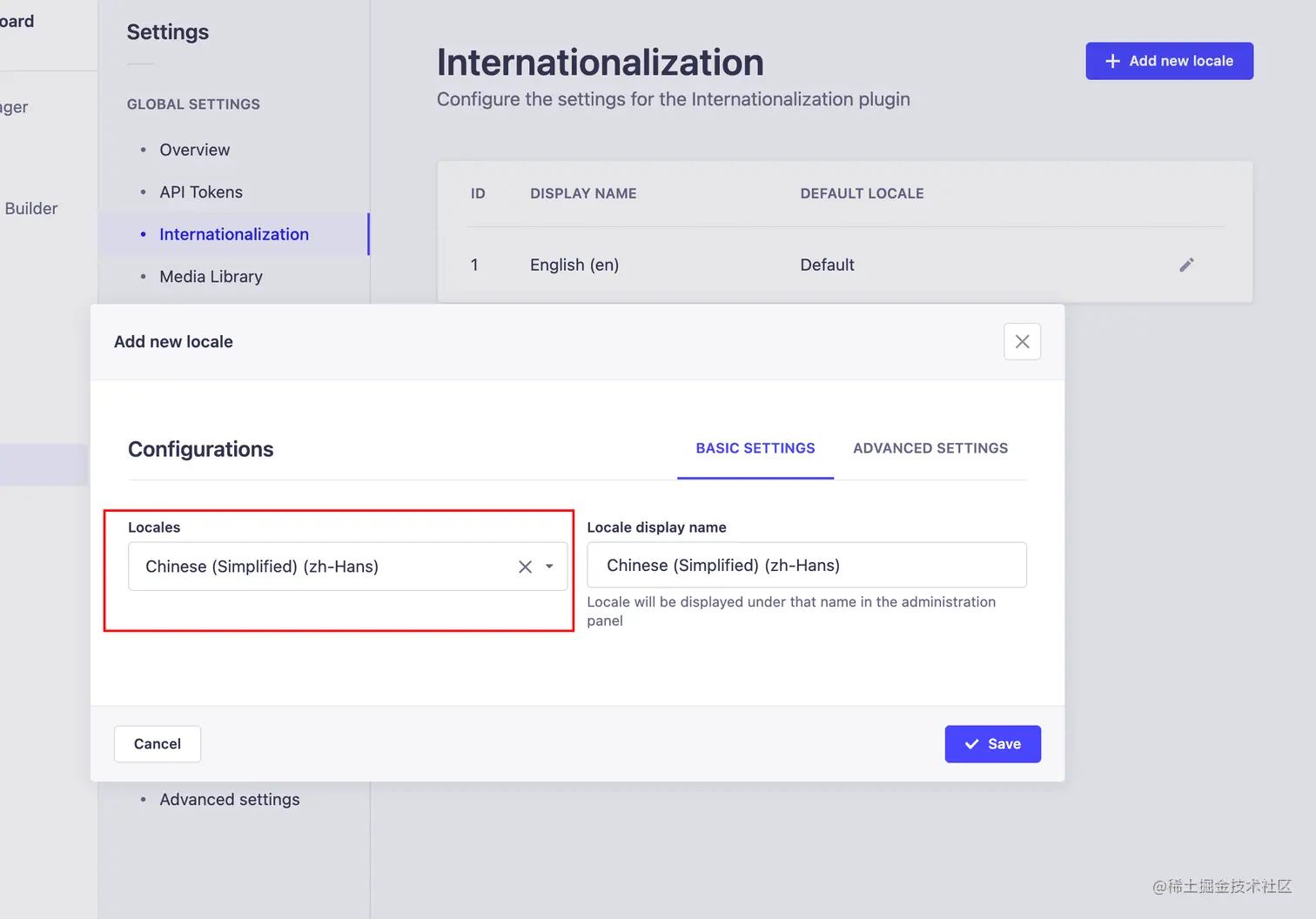Select the Basic Settings tab

coord(755,448)
